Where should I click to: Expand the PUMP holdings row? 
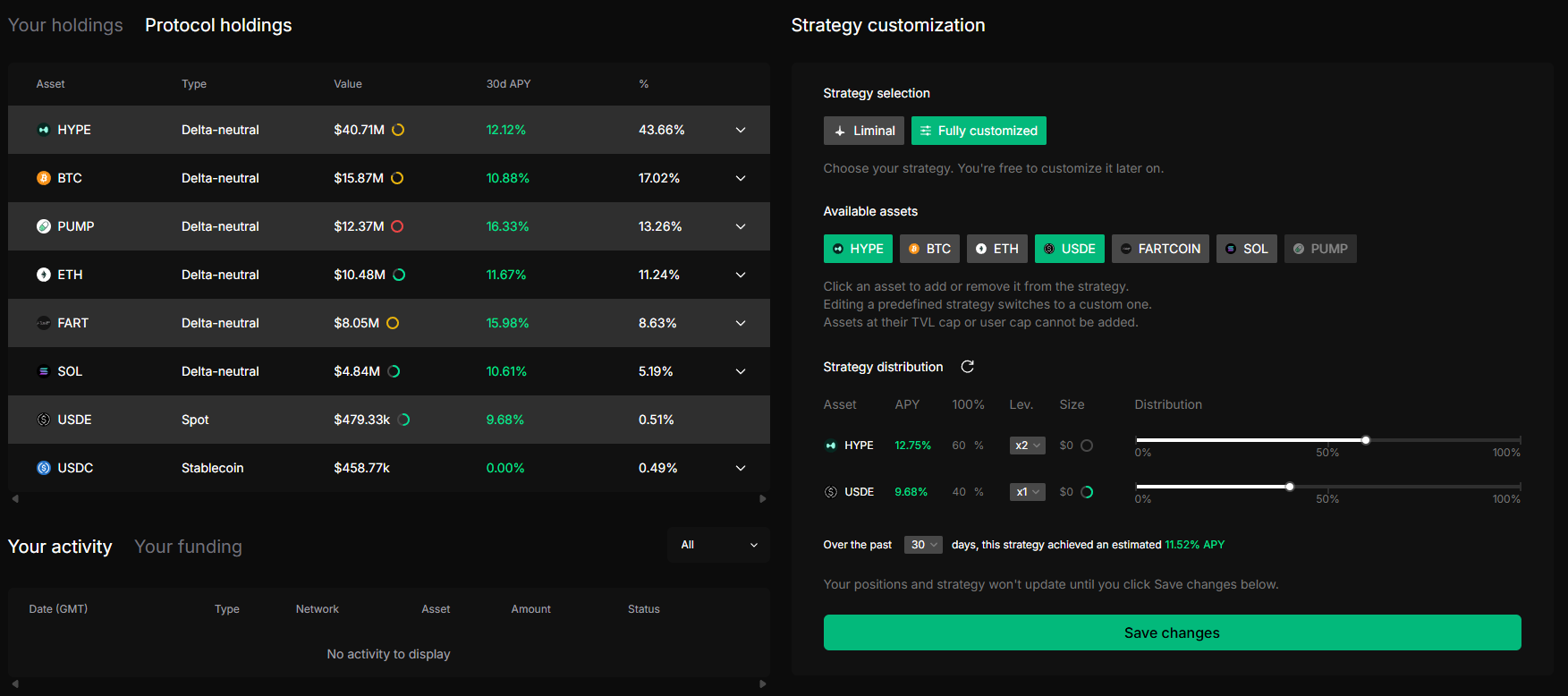pos(741,226)
